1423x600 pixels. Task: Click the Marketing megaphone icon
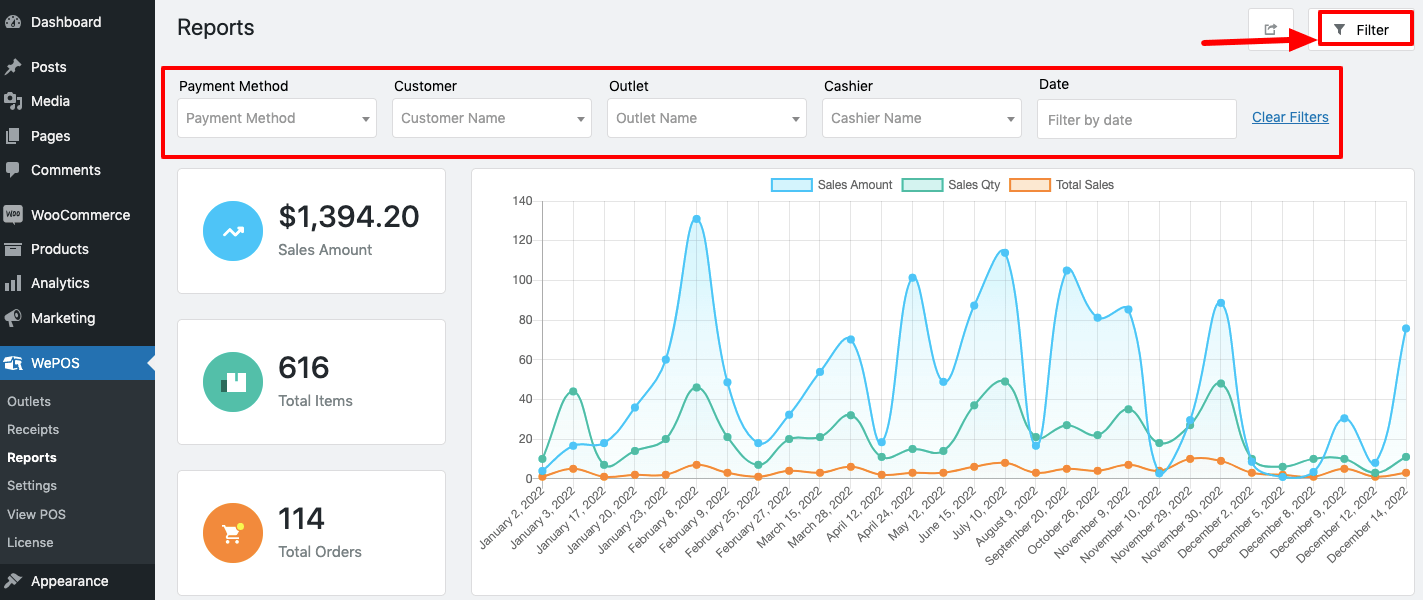(13, 318)
